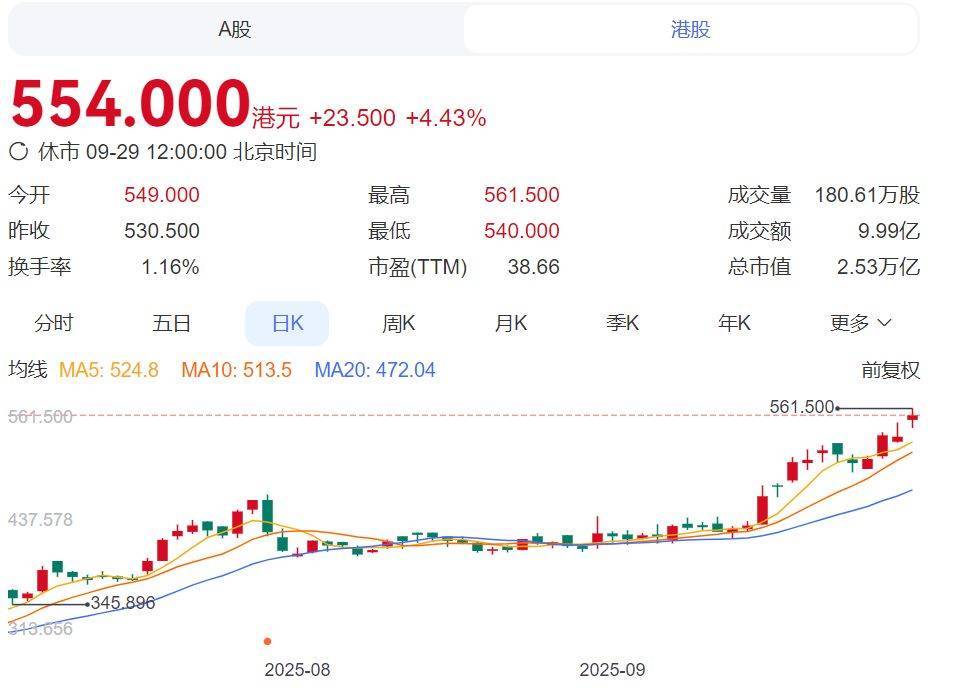Open the 月K monthly chart

[x=510, y=324]
